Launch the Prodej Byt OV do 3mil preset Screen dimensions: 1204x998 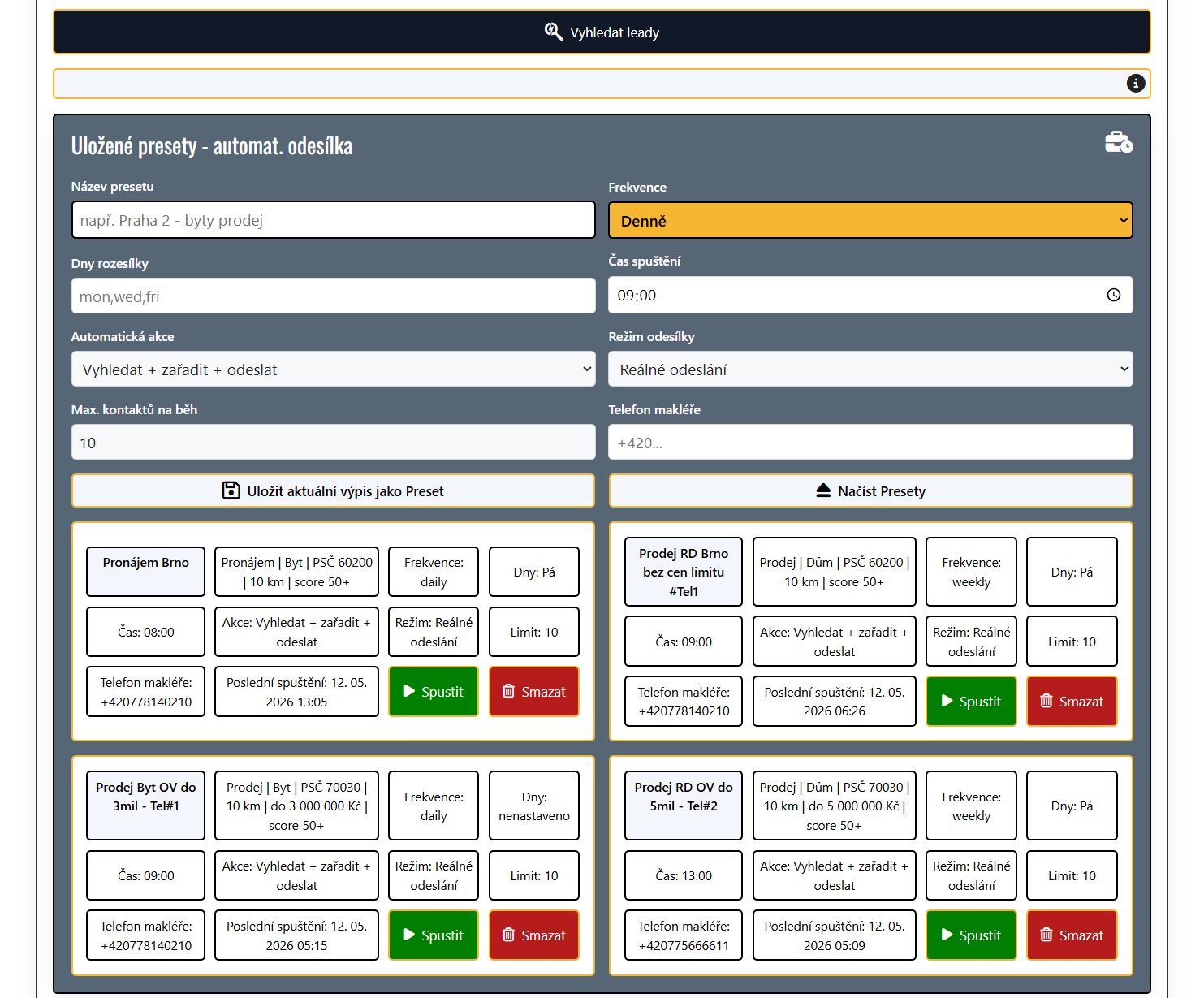click(x=434, y=935)
